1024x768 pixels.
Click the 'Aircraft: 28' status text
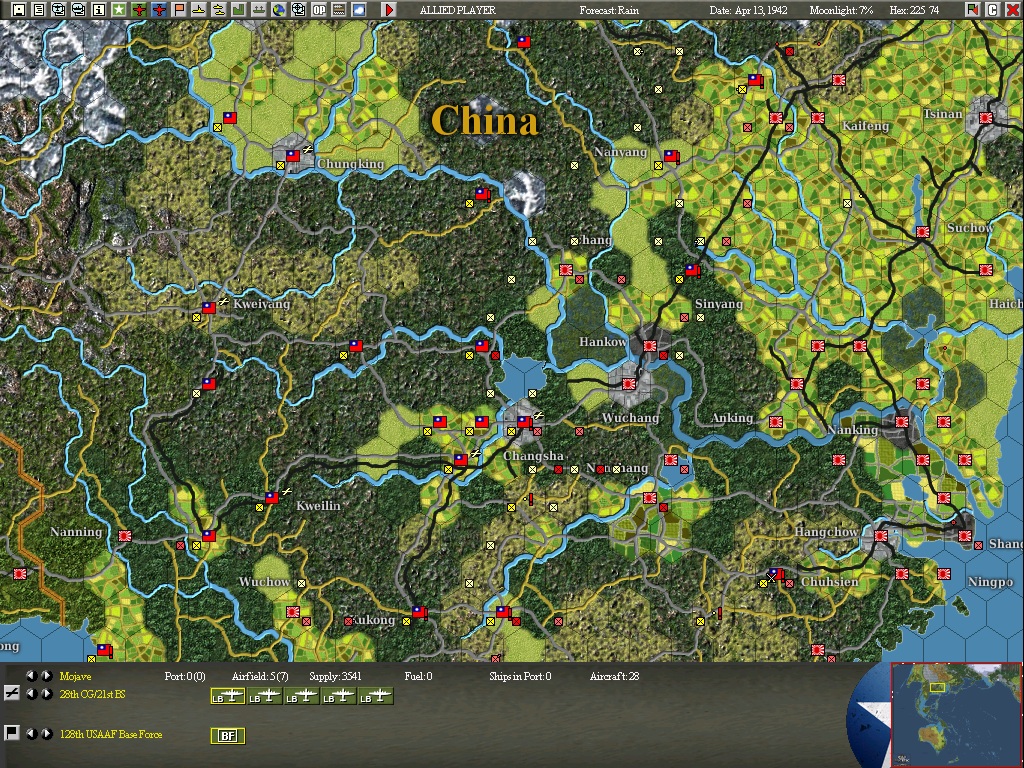[614, 676]
